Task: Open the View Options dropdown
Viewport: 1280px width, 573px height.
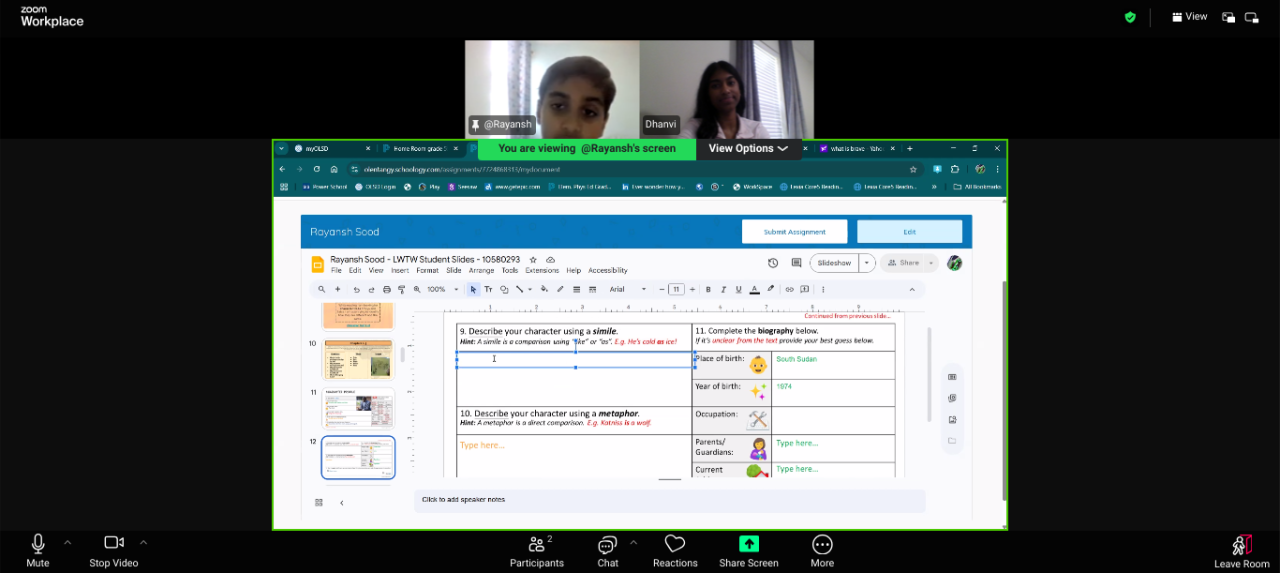Action: pyautogui.click(x=748, y=148)
